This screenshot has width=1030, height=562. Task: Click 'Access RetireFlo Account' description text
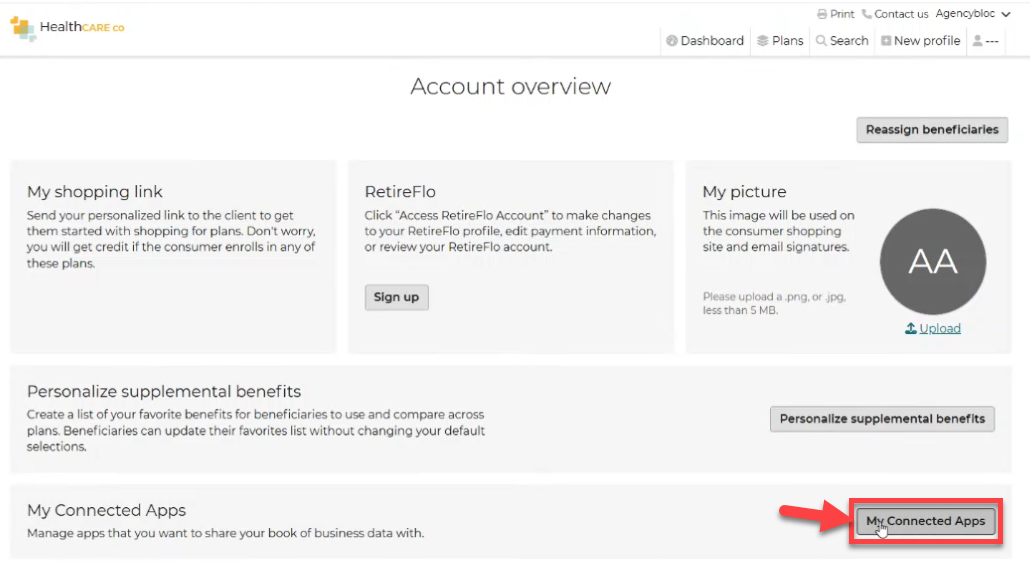coord(510,231)
